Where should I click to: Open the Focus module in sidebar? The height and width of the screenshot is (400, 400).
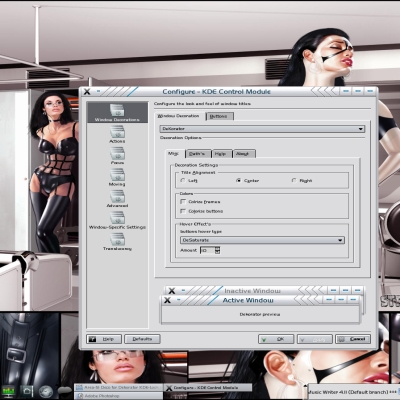pos(117,156)
